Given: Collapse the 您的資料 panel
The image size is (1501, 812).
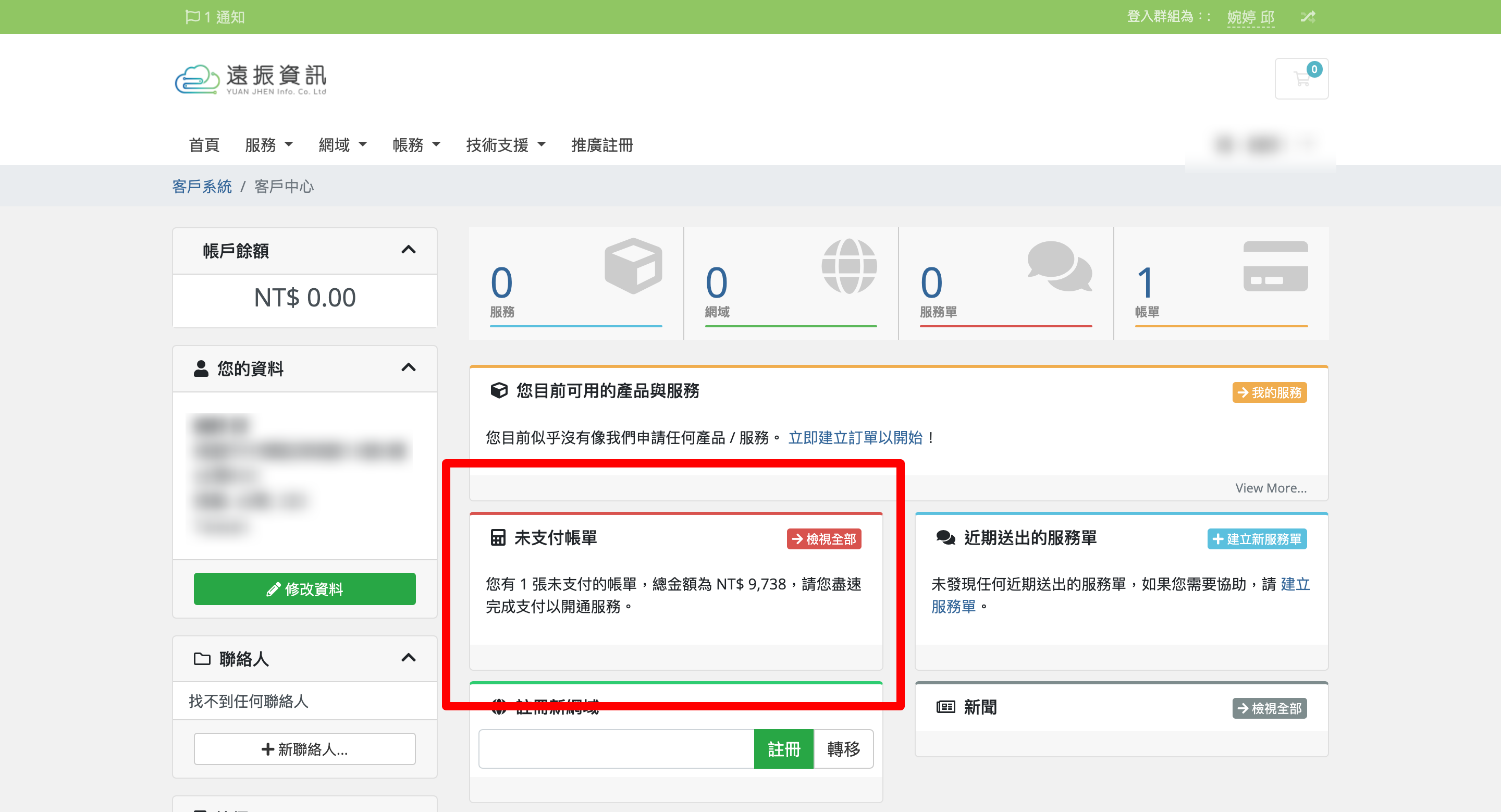Looking at the screenshot, I should 409,367.
